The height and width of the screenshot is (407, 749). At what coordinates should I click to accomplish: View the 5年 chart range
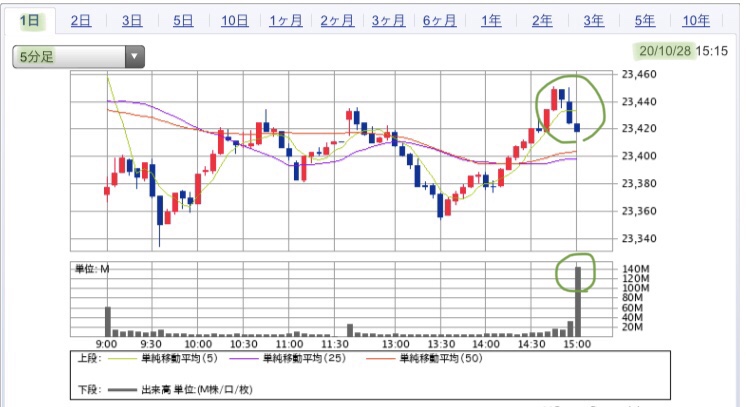(x=645, y=21)
